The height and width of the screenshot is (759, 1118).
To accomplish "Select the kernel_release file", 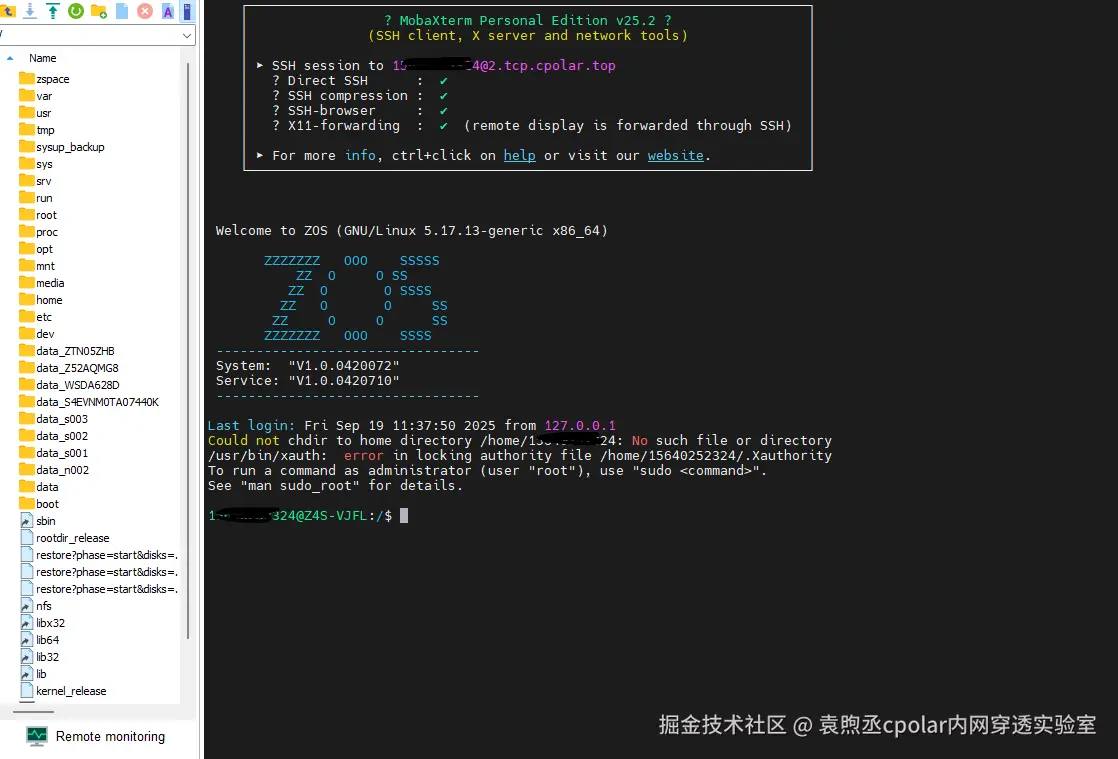I will [71, 691].
